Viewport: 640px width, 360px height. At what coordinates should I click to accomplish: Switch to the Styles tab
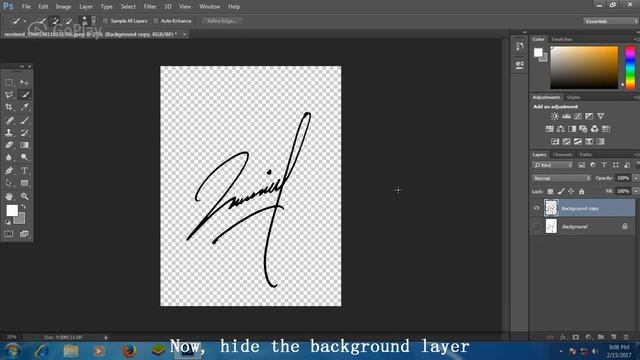pyautogui.click(x=573, y=98)
